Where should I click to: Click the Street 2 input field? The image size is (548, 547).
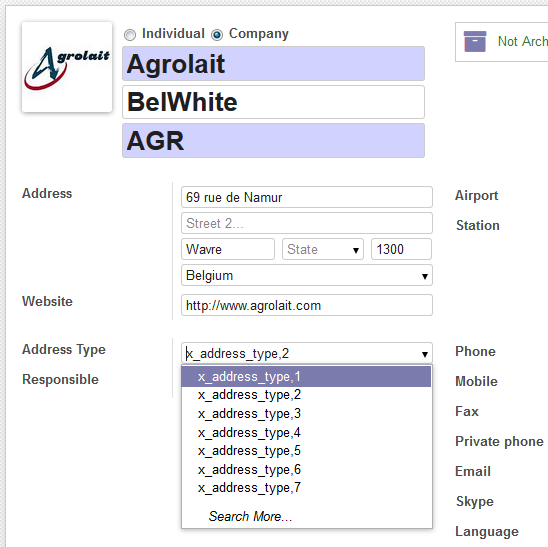307,223
